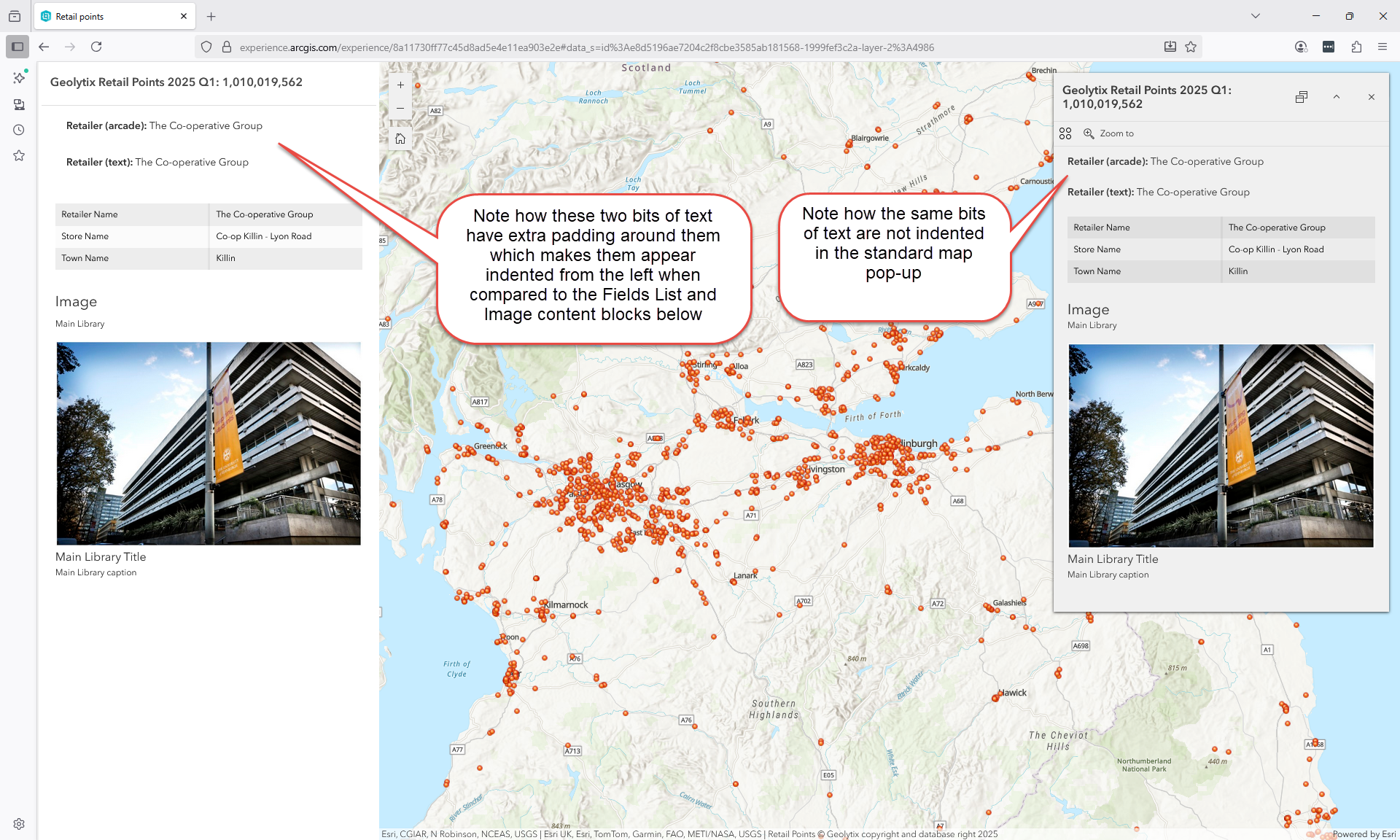1400x840 pixels.
Task: View site security padlock info
Action: click(227, 47)
